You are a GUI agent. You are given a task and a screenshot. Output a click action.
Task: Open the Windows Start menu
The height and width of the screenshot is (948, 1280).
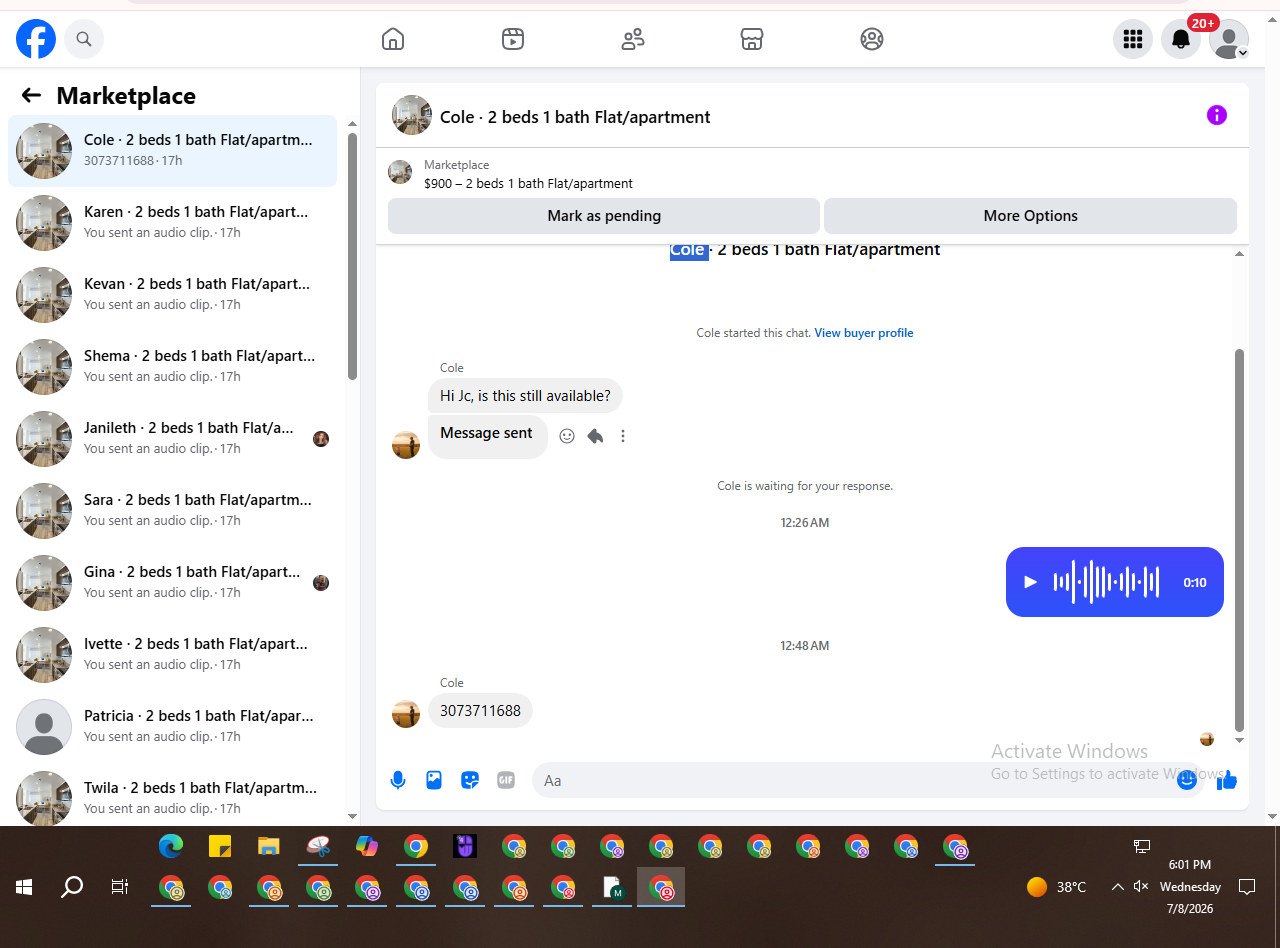tap(24, 887)
